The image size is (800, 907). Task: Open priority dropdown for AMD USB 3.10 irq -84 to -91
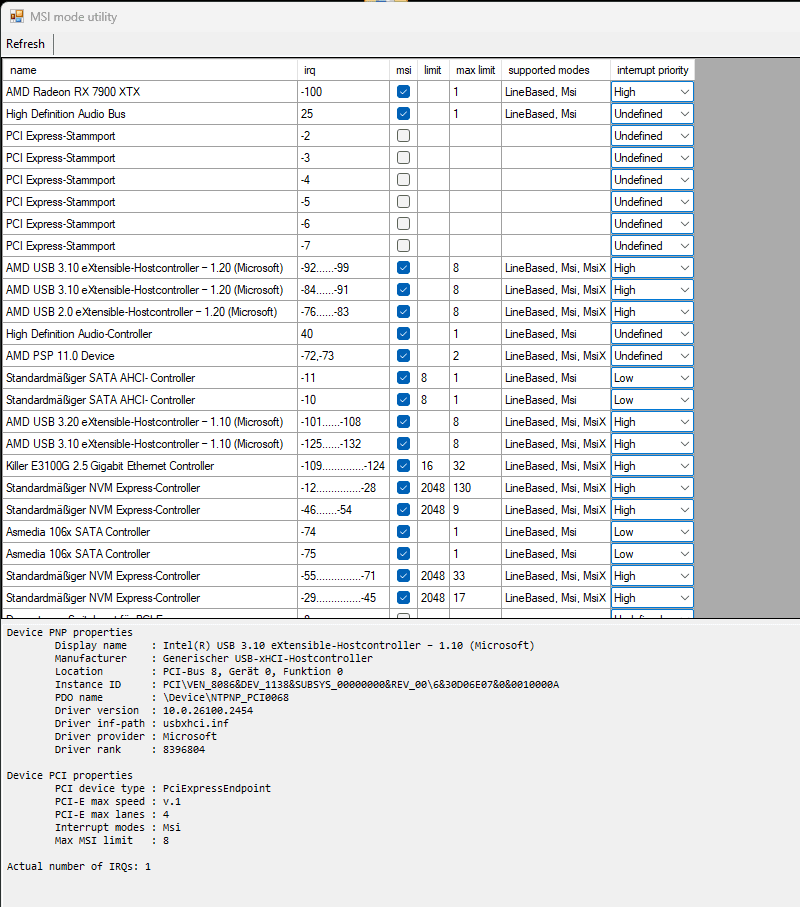pos(652,289)
